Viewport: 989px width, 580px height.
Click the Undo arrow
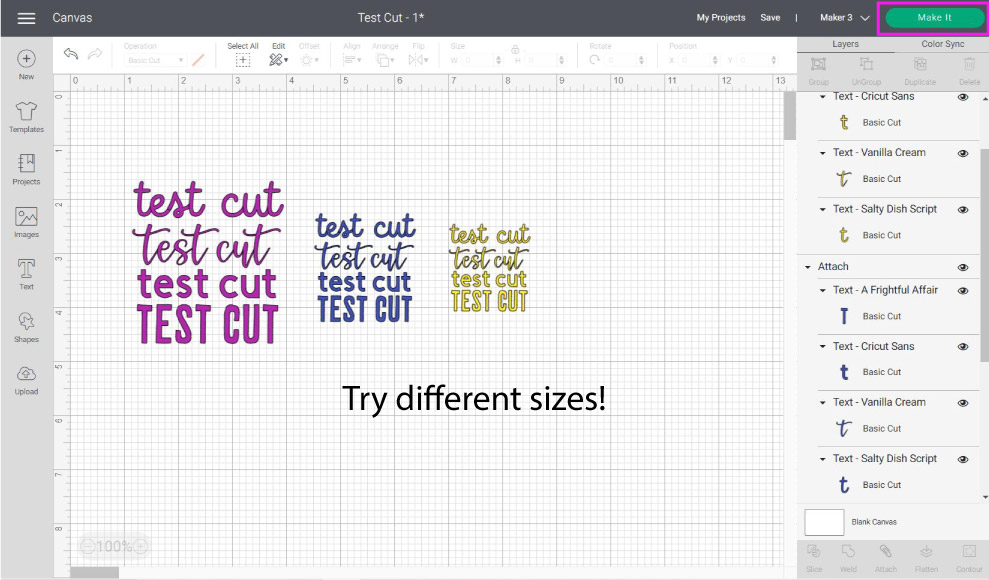tap(71, 54)
